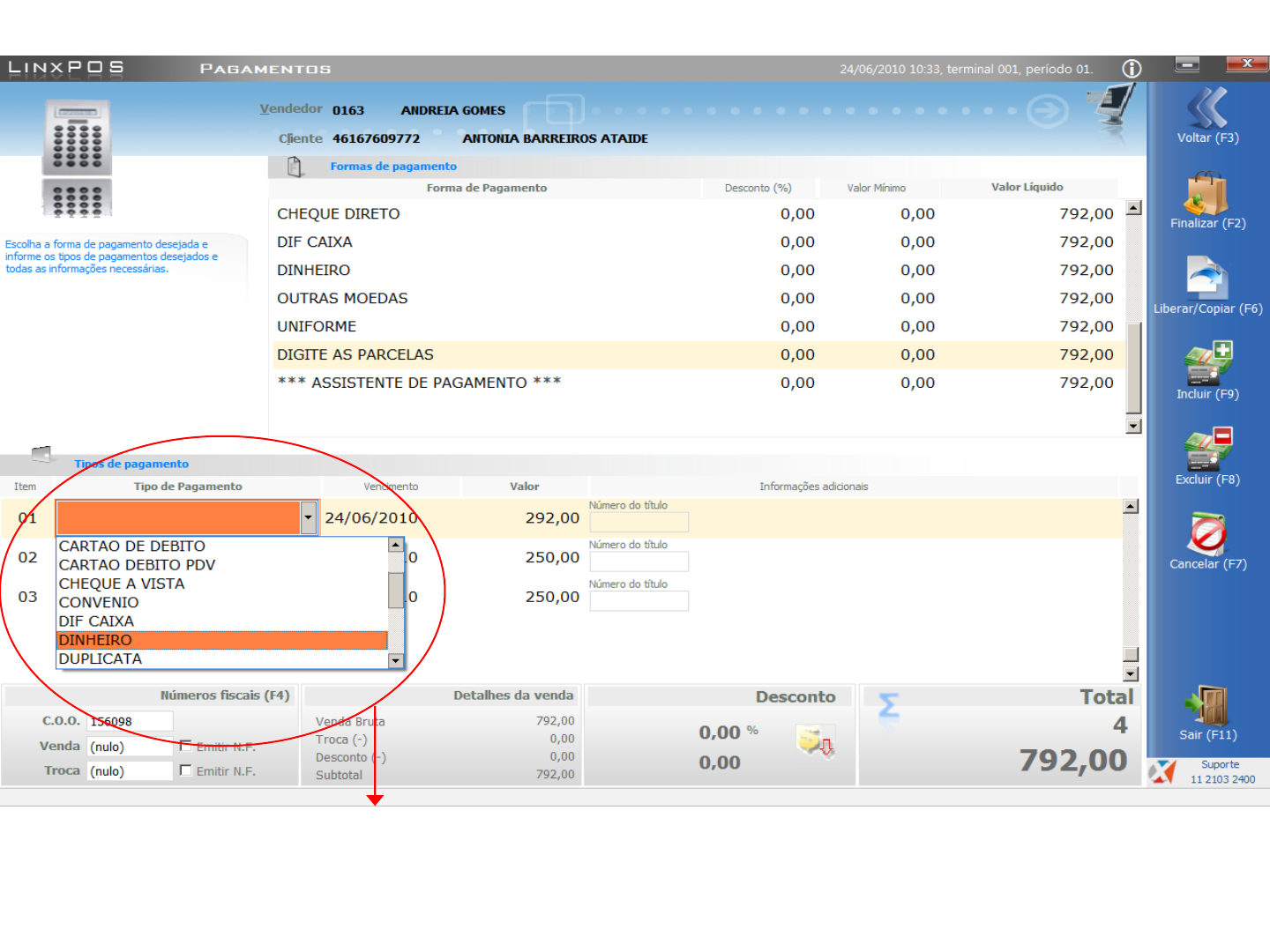The image size is (1270, 952).
Task: Click the dropdown list scroll up arrow
Action: pos(396,545)
